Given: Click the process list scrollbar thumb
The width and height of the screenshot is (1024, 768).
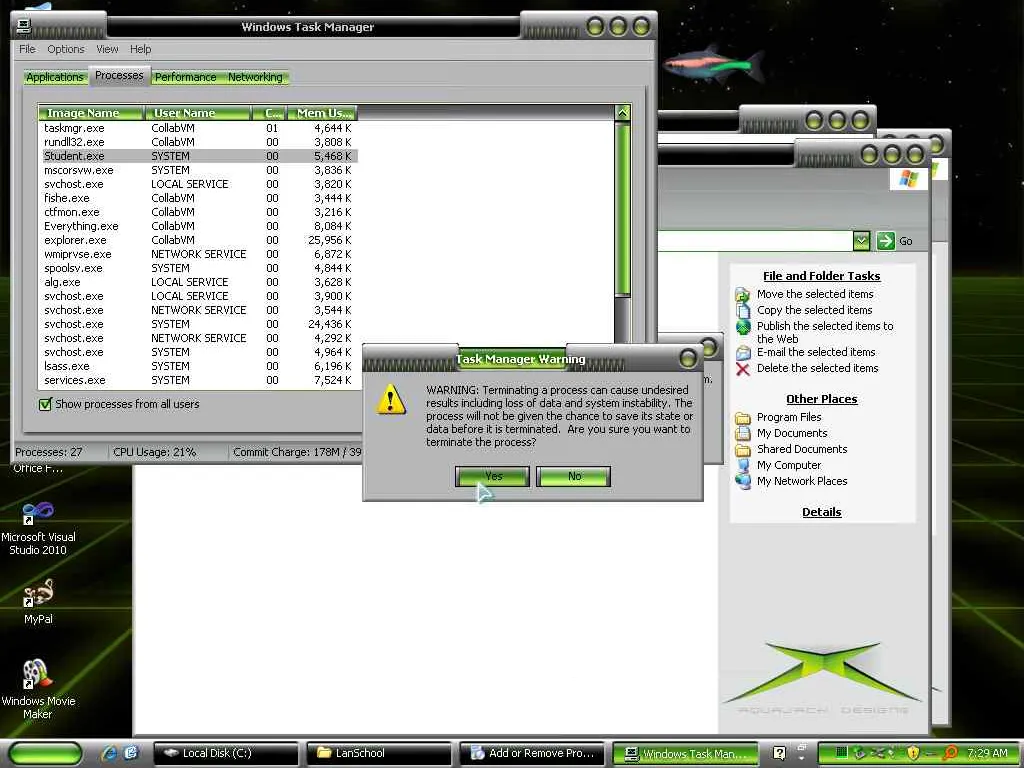Looking at the screenshot, I should click(x=622, y=209).
